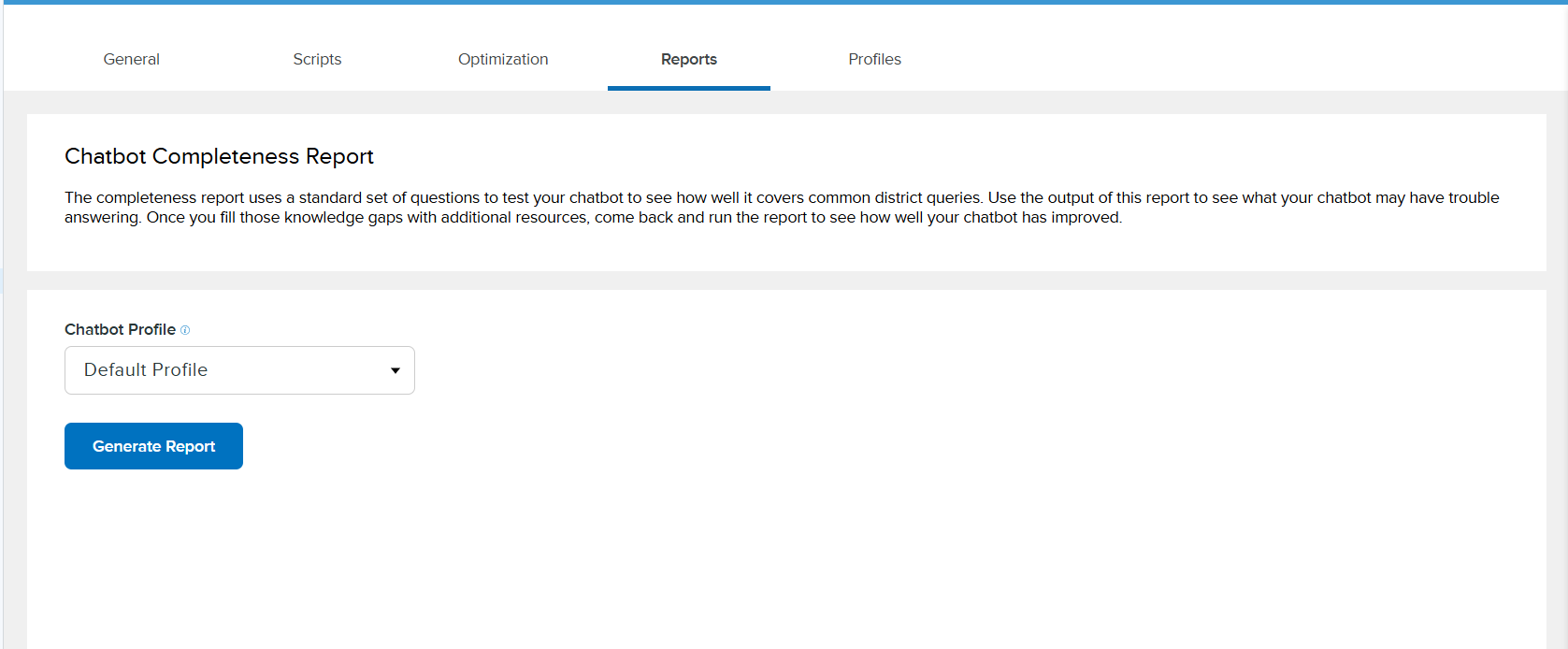The height and width of the screenshot is (649, 1568).
Task: Click the blue underline beneath Reports tab
Action: (x=688, y=88)
